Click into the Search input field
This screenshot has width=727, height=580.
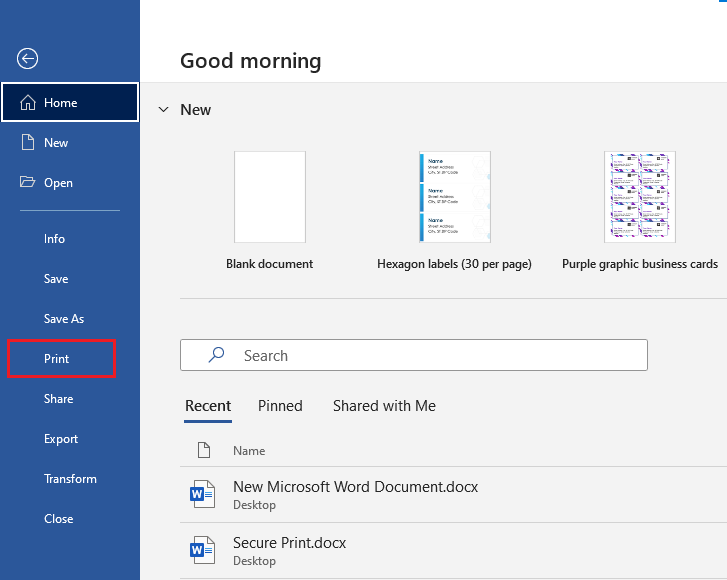(x=414, y=355)
